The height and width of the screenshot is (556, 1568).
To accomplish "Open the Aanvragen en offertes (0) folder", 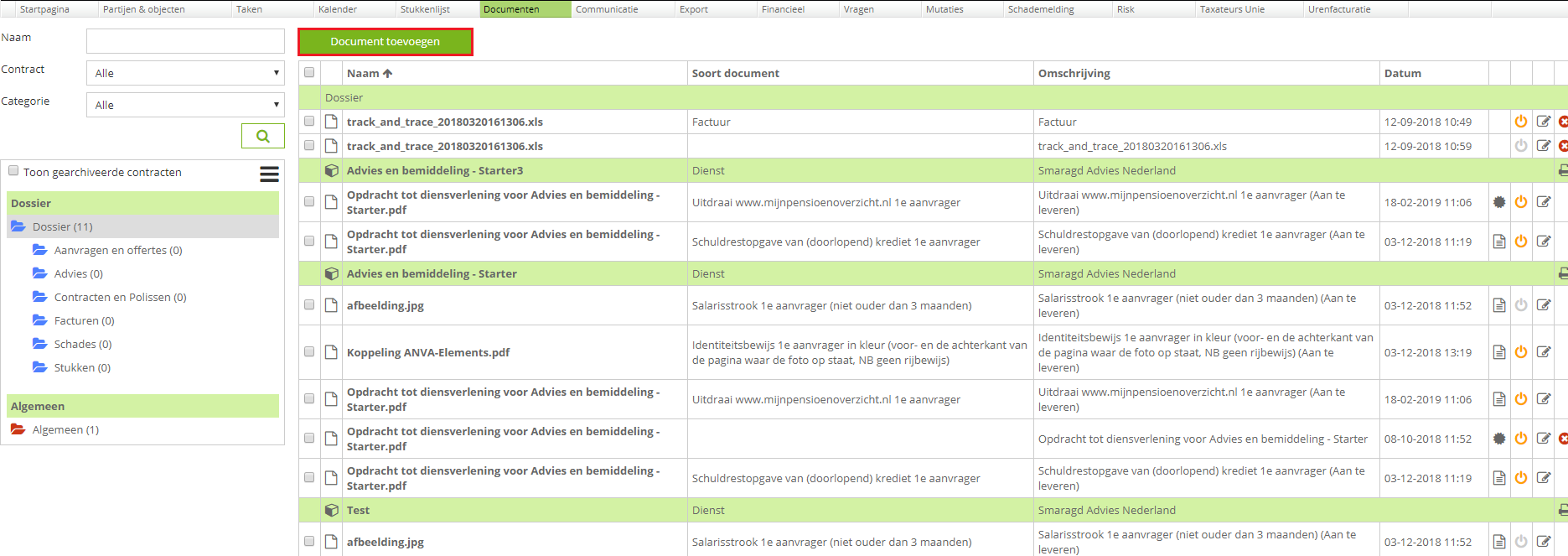I will [117, 250].
